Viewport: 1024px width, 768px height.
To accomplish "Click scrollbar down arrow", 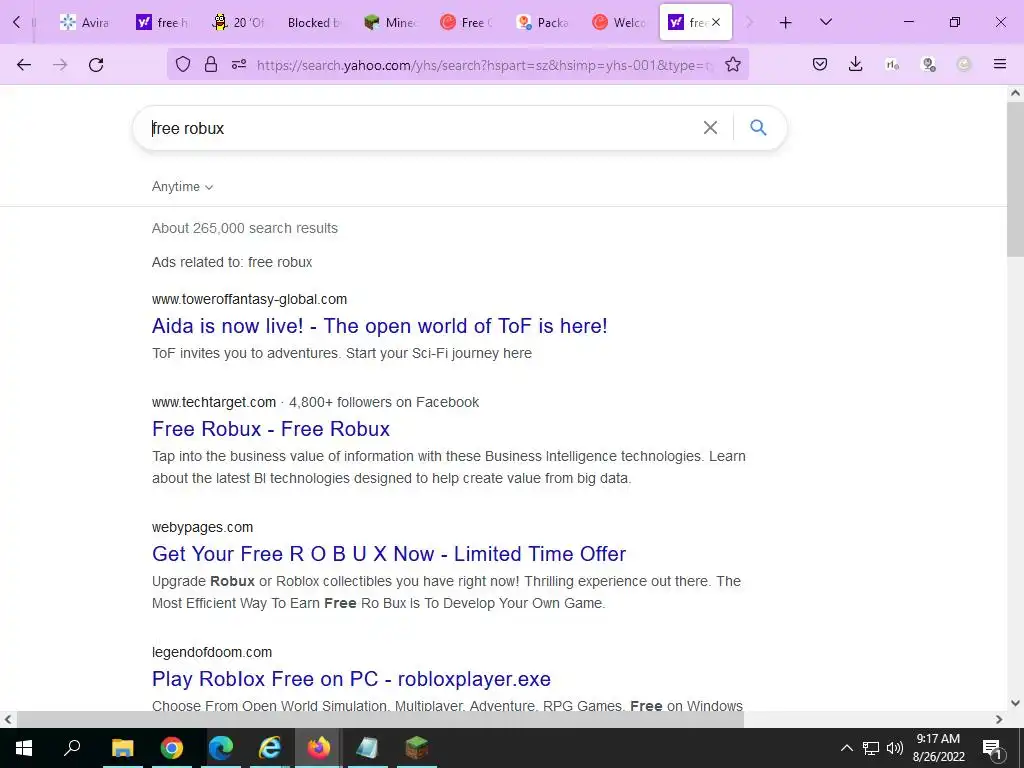I will (1016, 703).
